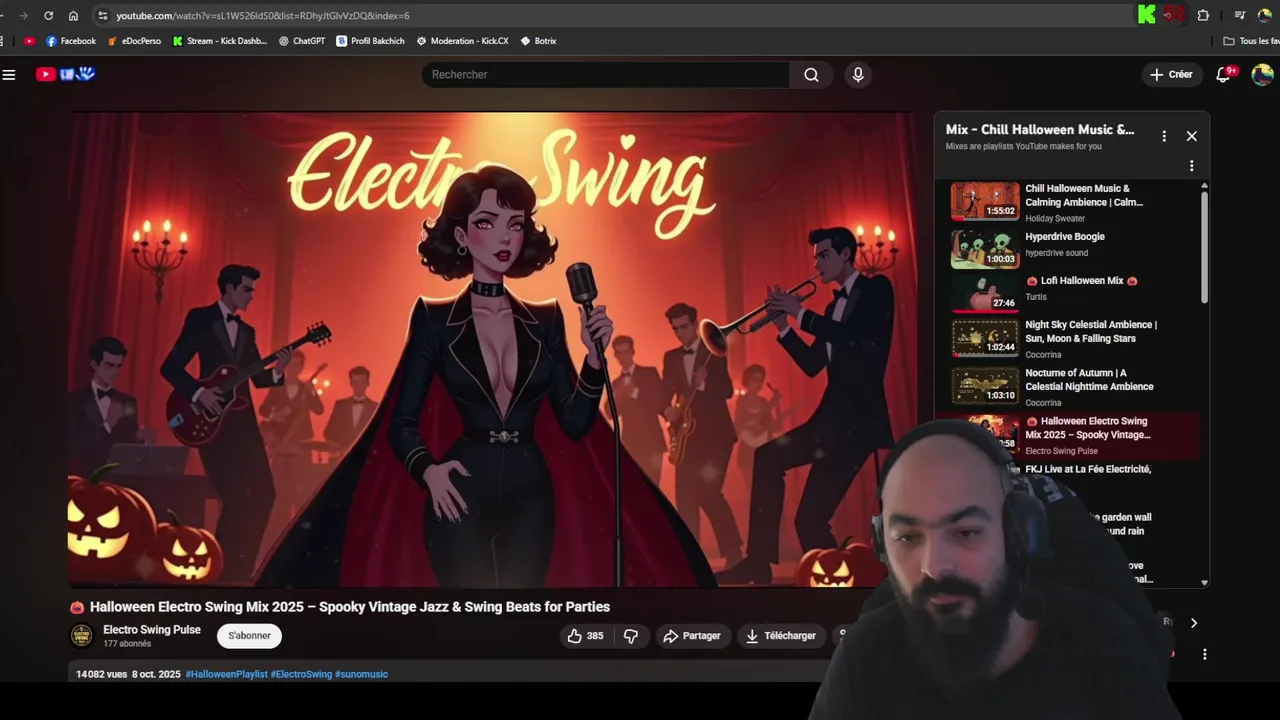Open the eDocPerso bookmark
This screenshot has height=720, width=1280.
134,41
